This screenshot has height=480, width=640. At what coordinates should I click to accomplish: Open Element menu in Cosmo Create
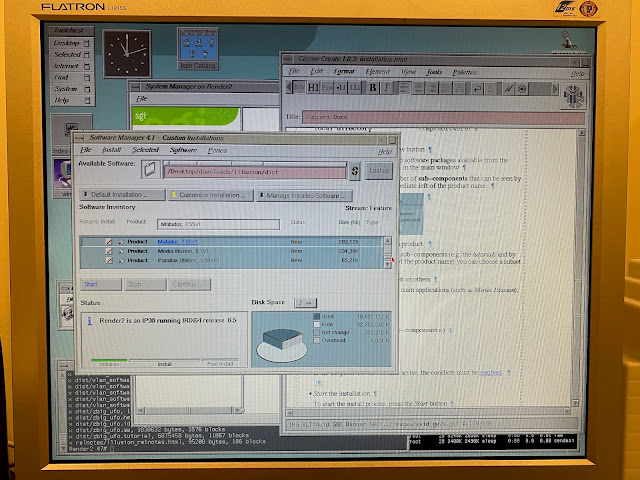(x=378, y=72)
